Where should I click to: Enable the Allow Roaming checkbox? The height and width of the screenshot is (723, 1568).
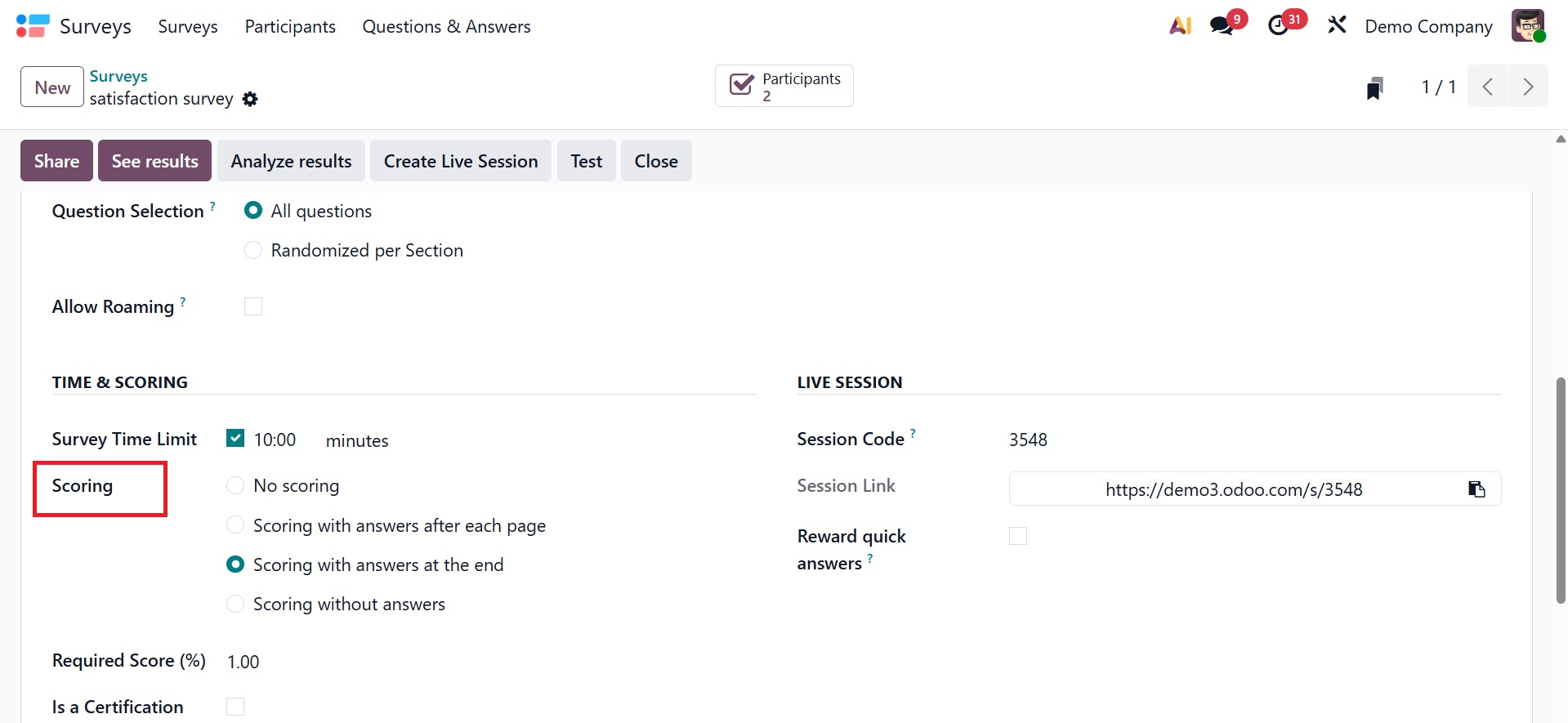tap(253, 306)
